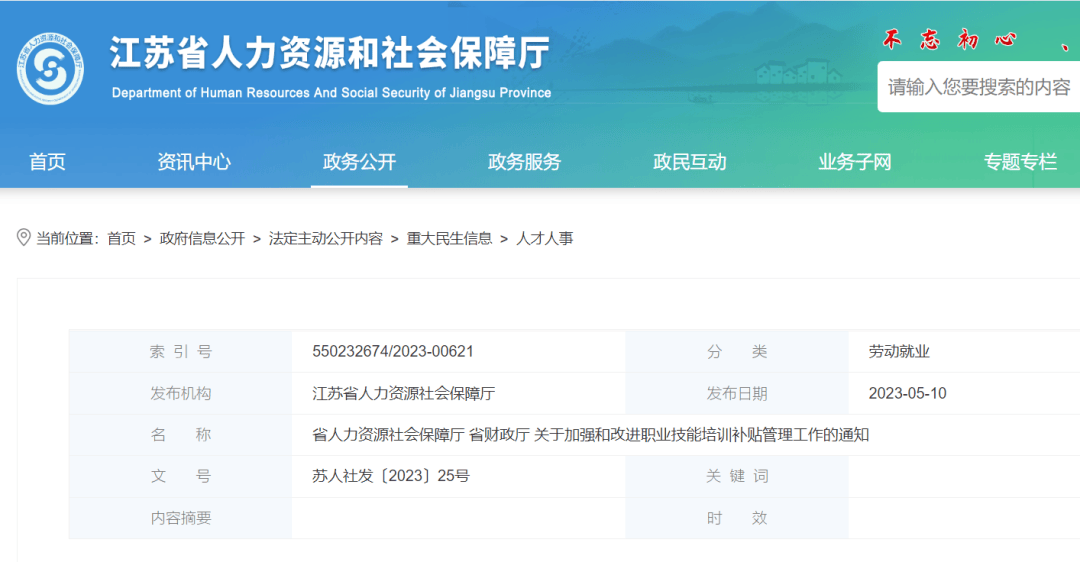The height and width of the screenshot is (562, 1080).
Task: Click the location pin icon beside 当前位置
Action: pyautogui.click(x=23, y=238)
